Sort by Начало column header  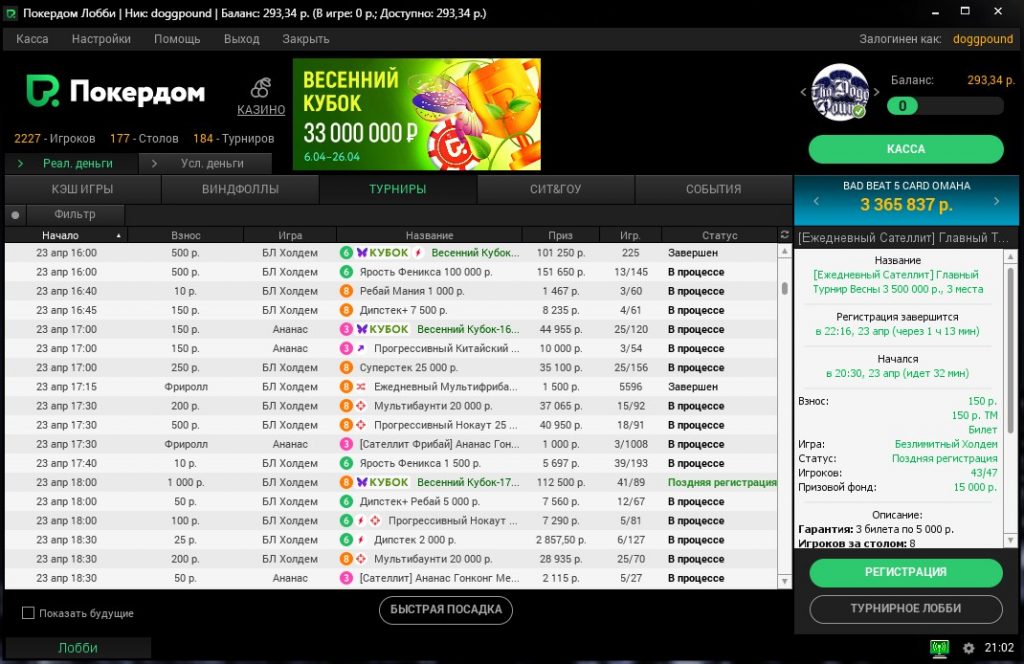tap(66, 235)
